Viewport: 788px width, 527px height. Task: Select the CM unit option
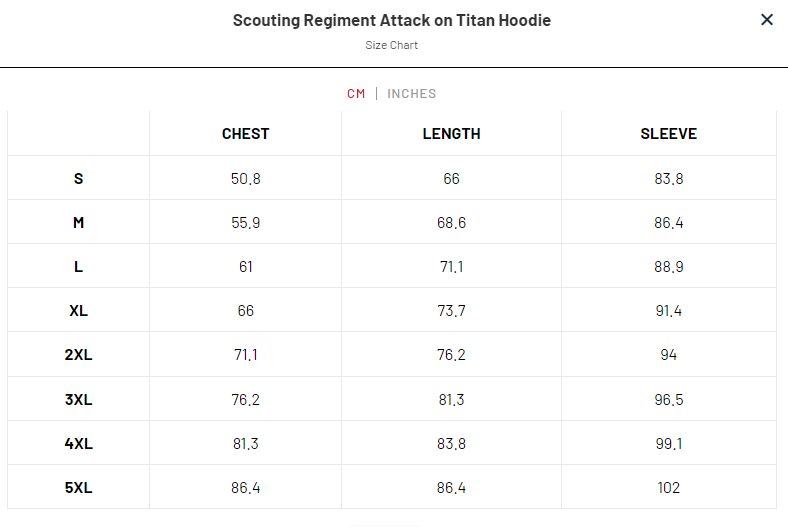pyautogui.click(x=356, y=94)
